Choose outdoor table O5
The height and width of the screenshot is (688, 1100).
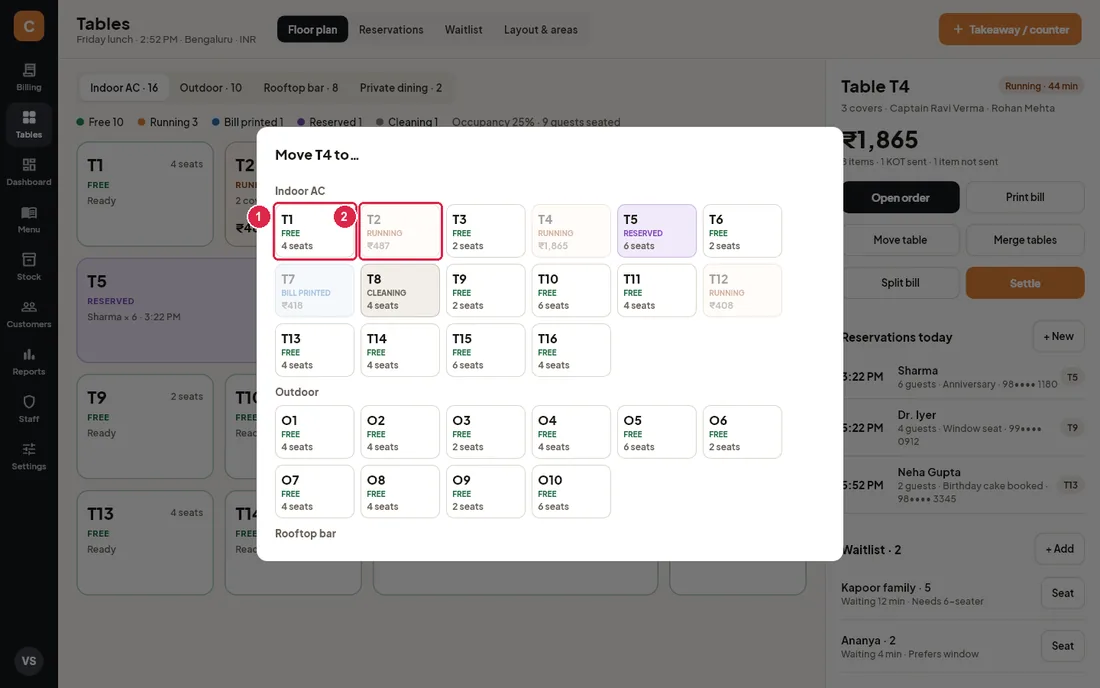[657, 433]
